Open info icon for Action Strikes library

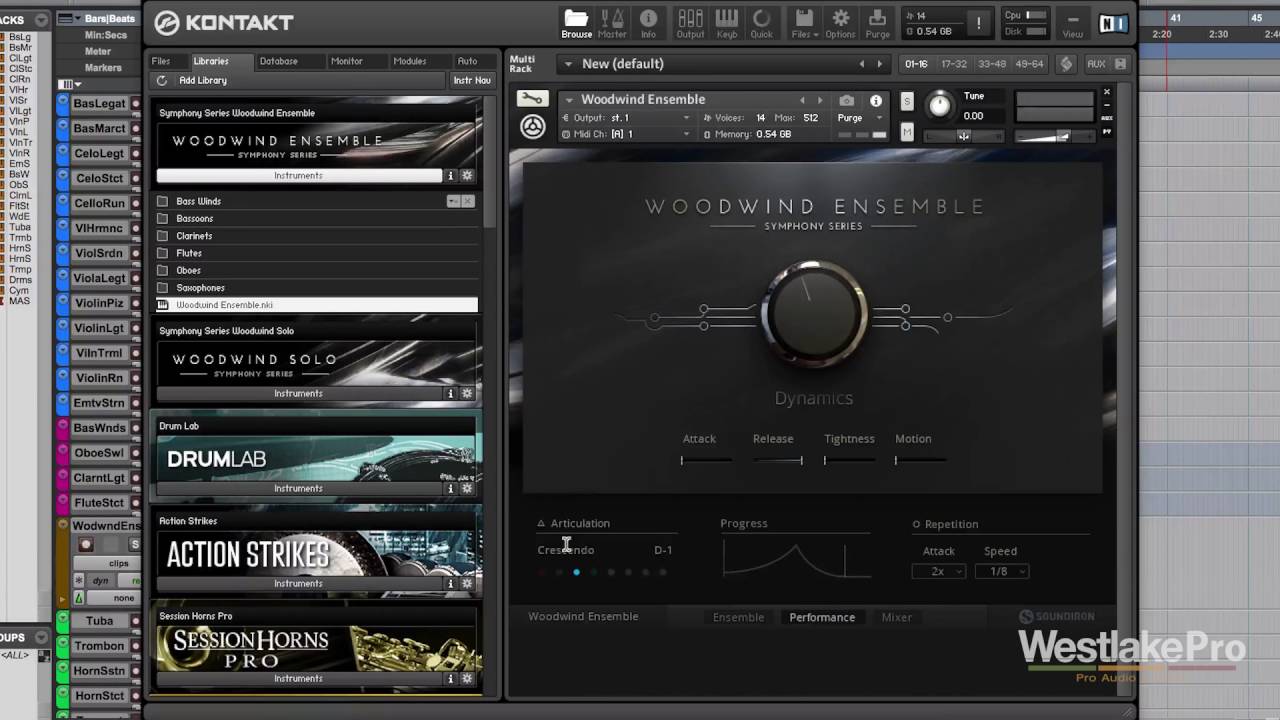pos(450,583)
